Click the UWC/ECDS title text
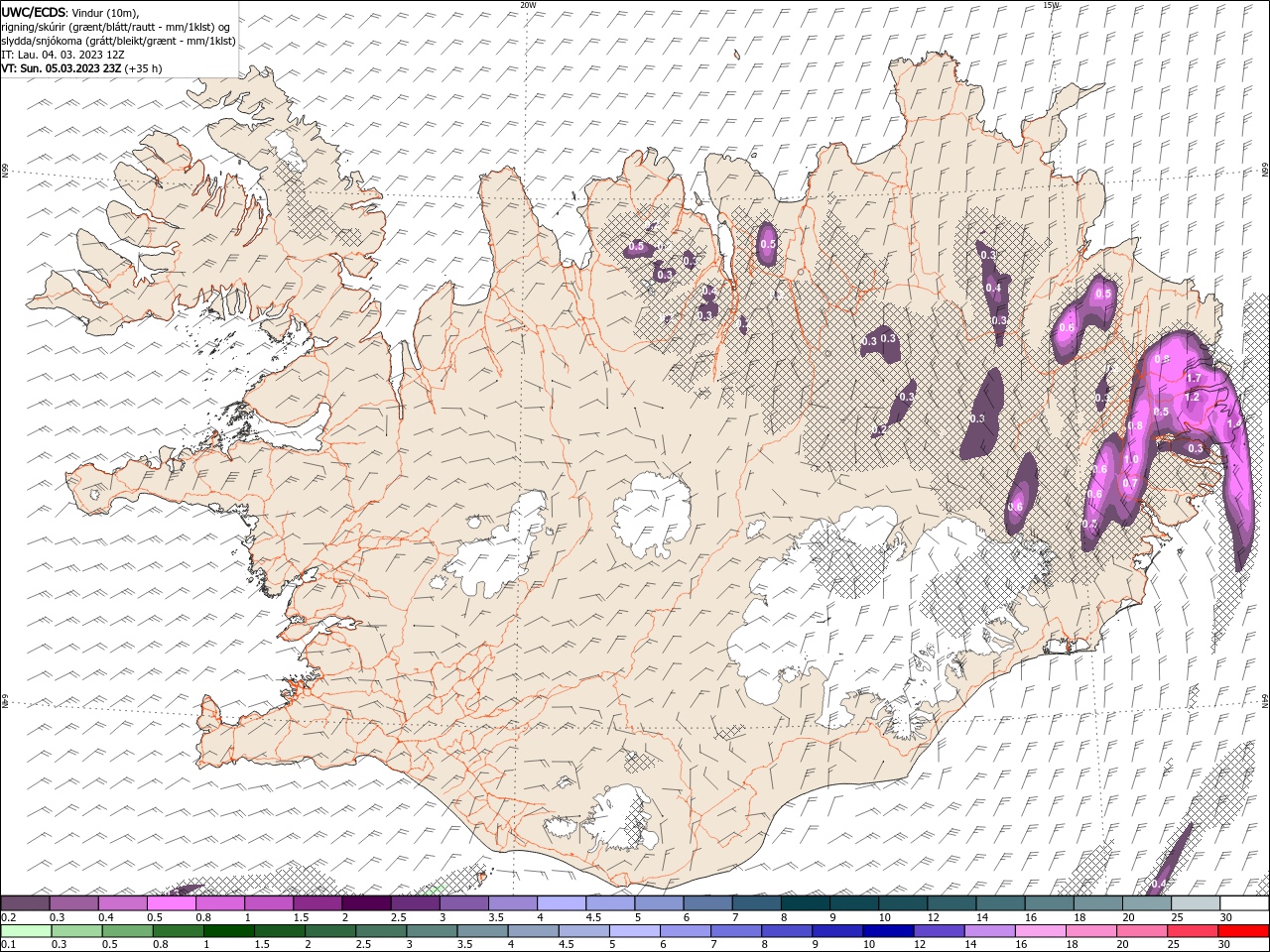This screenshot has height=952, width=1270. pyautogui.click(x=33, y=12)
